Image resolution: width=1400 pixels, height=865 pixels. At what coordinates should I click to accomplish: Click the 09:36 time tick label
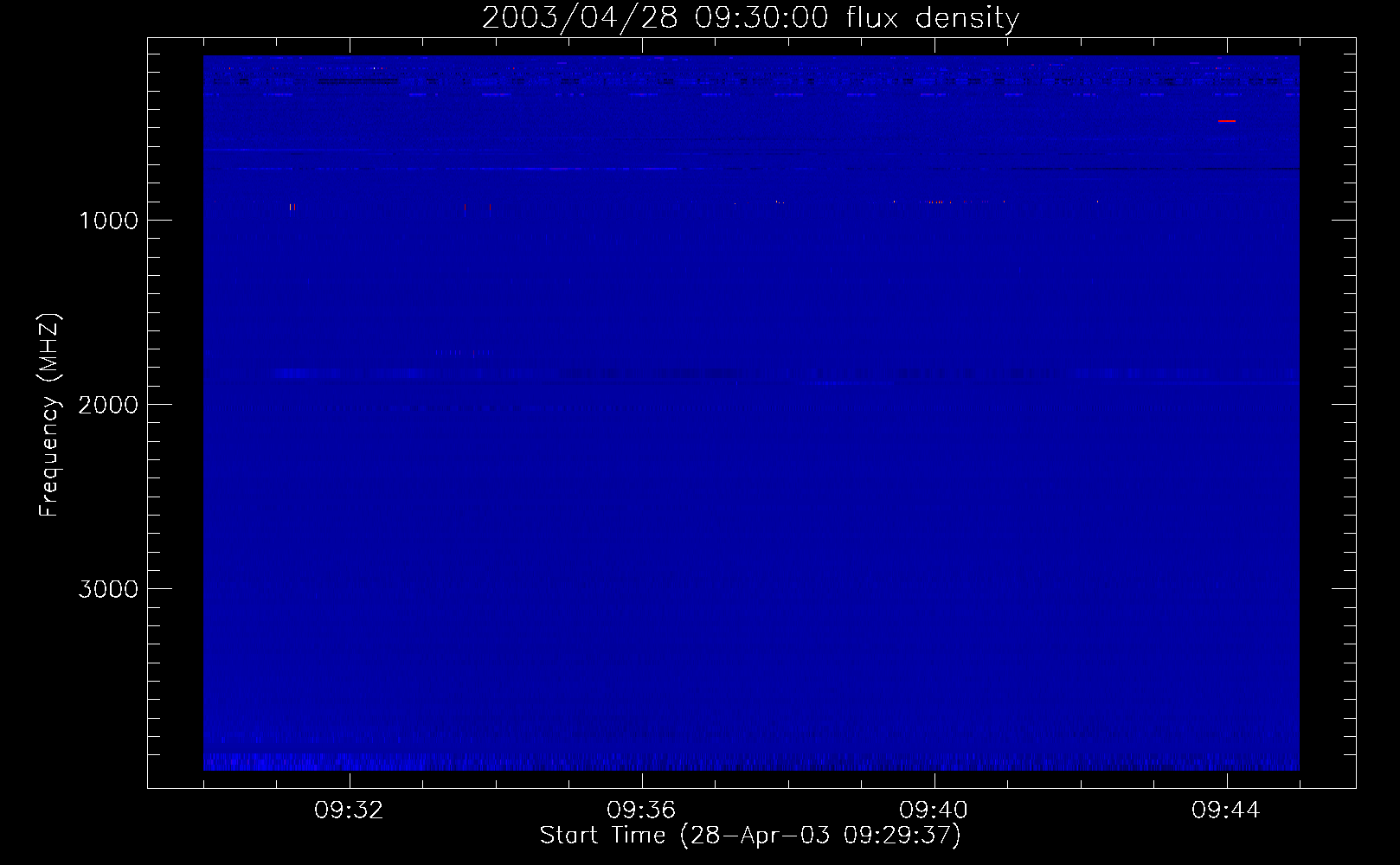[641, 811]
